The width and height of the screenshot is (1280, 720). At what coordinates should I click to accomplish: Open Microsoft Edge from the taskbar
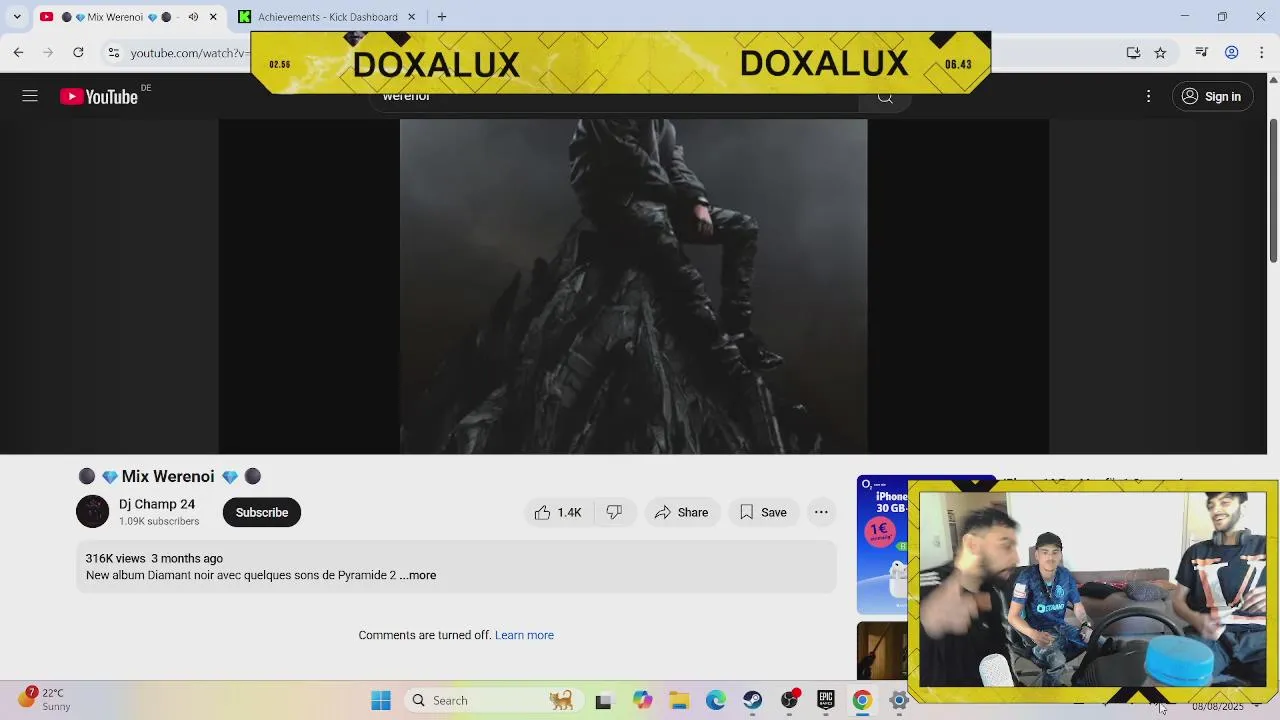pos(716,701)
